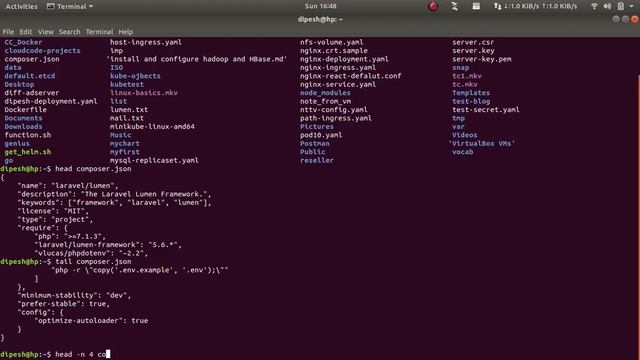This screenshot has width=640, height=360.
Task: Open the Terminal app menu dropdown
Action: point(70,7)
